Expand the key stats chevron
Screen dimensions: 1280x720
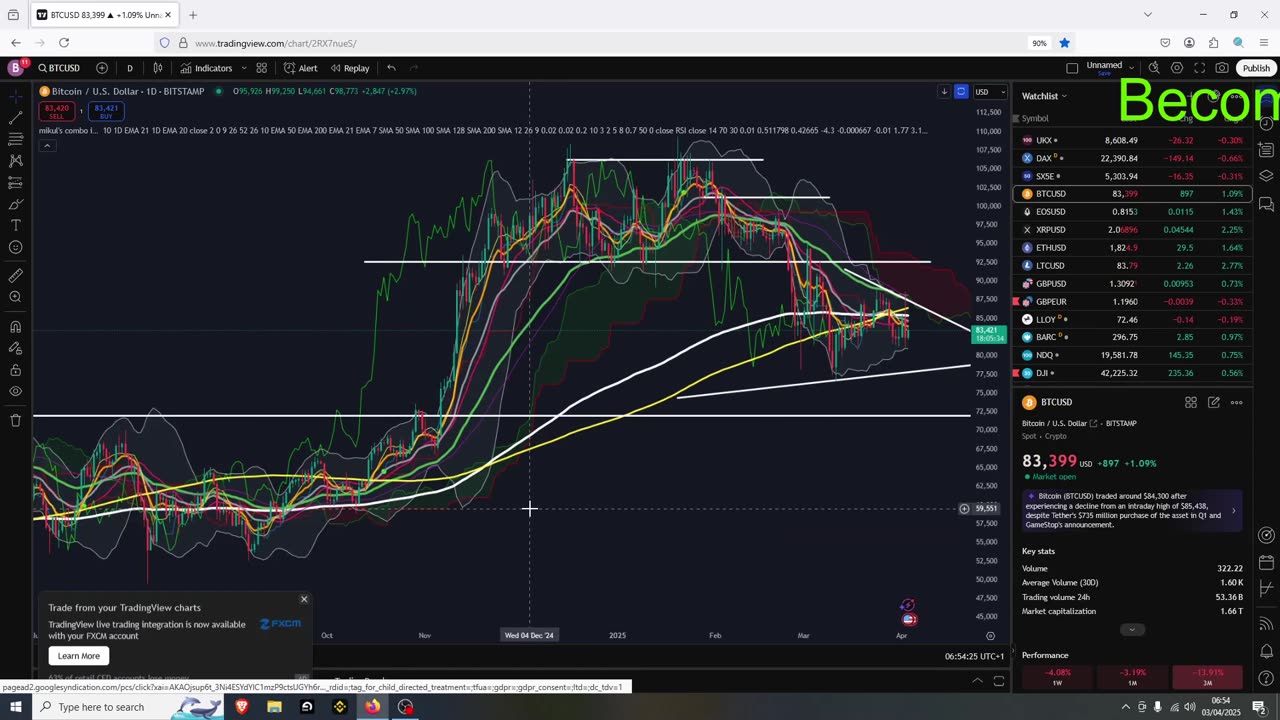[1132, 629]
